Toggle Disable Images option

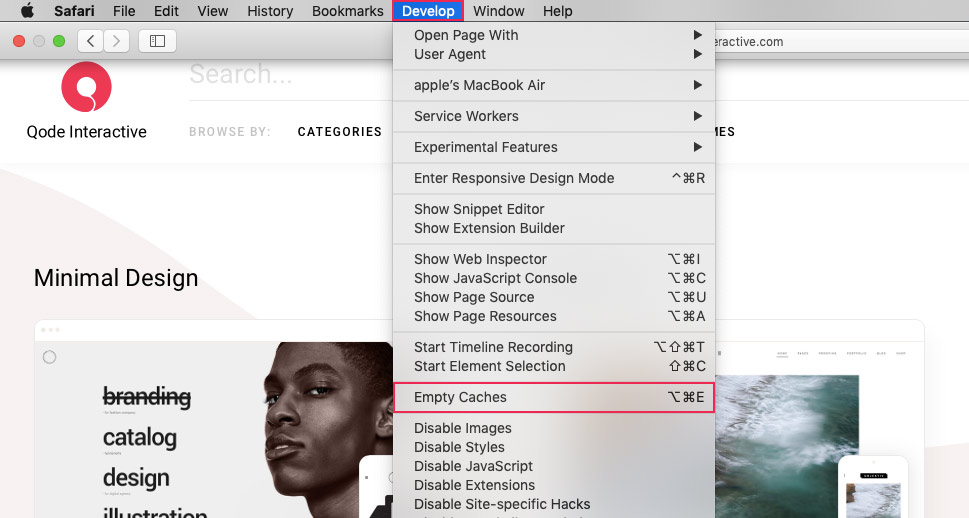click(554, 428)
